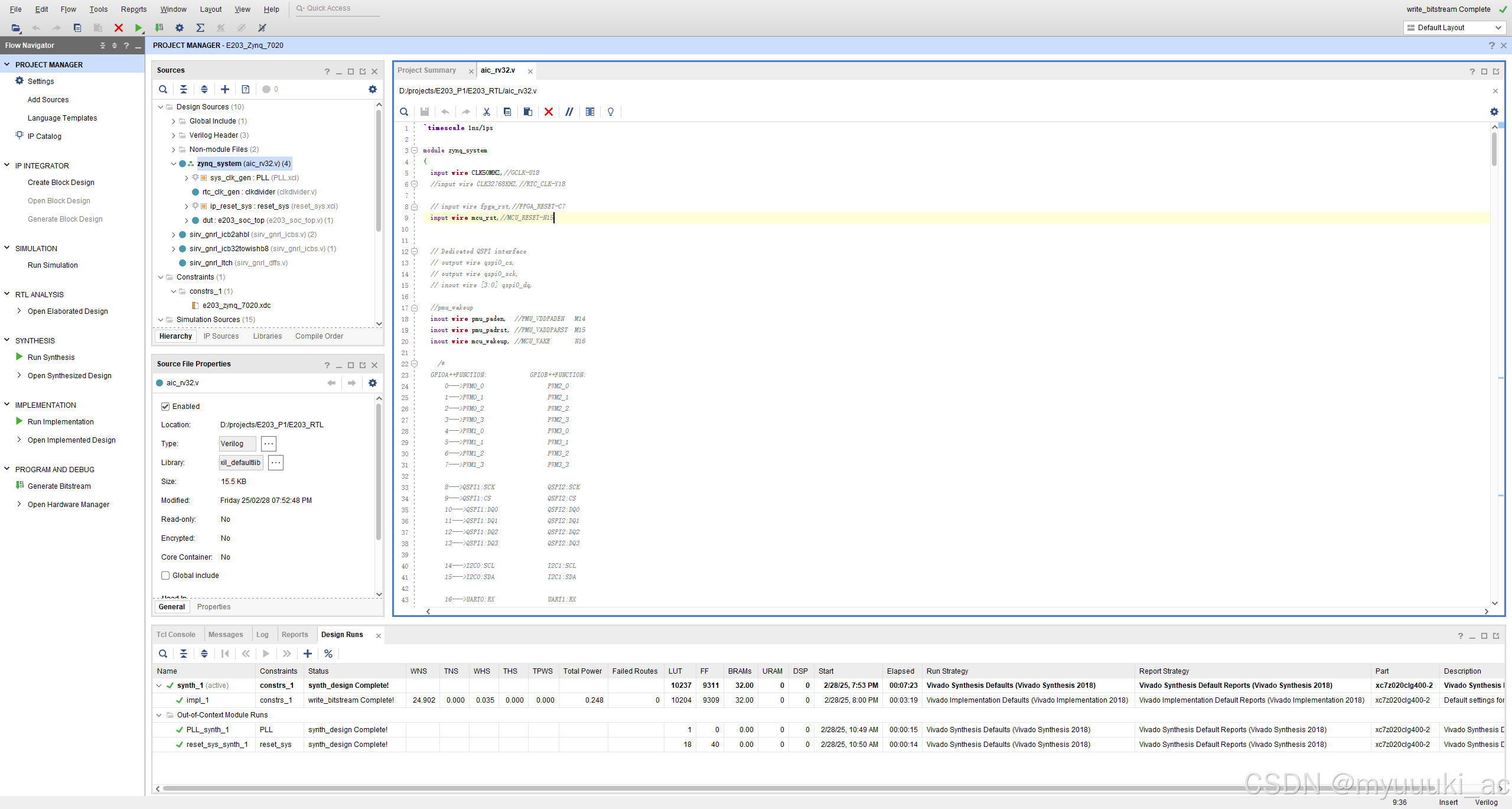The height and width of the screenshot is (809, 1512).
Task: Toggle line comments with the // editor icon
Action: pos(569,112)
